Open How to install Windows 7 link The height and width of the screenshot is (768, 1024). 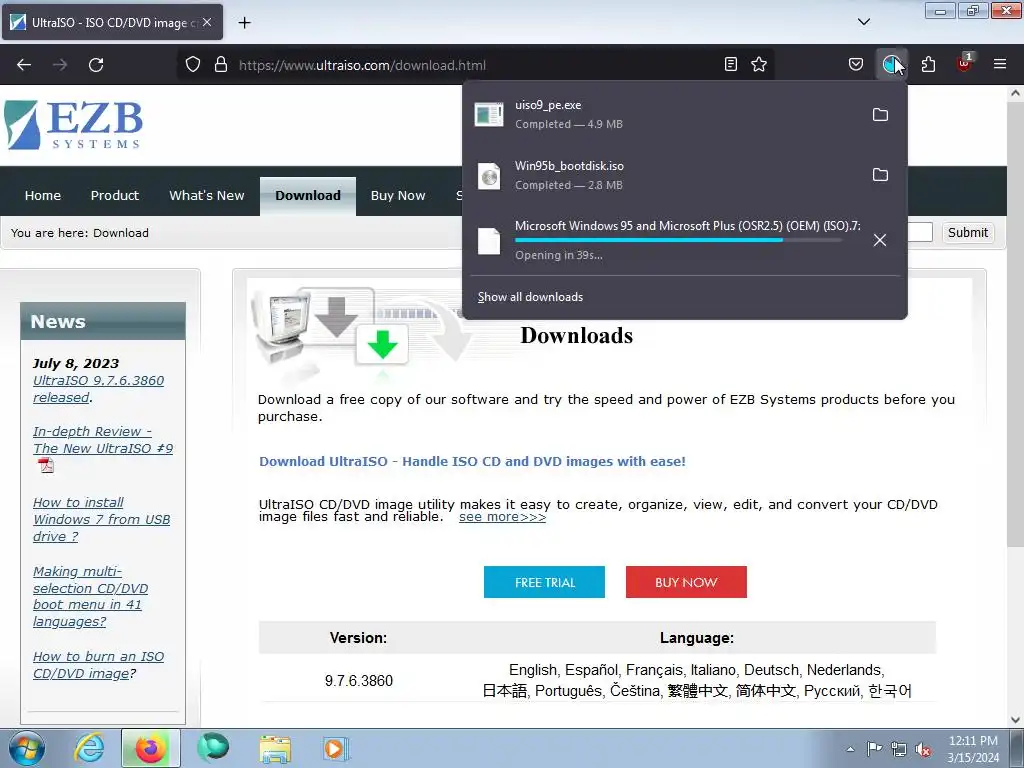coord(101,519)
